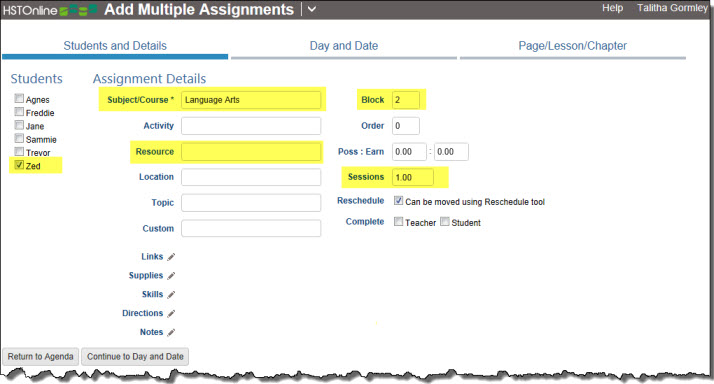The image size is (714, 384).
Task: Edit Directions with the pencil icon
Action: (171, 314)
